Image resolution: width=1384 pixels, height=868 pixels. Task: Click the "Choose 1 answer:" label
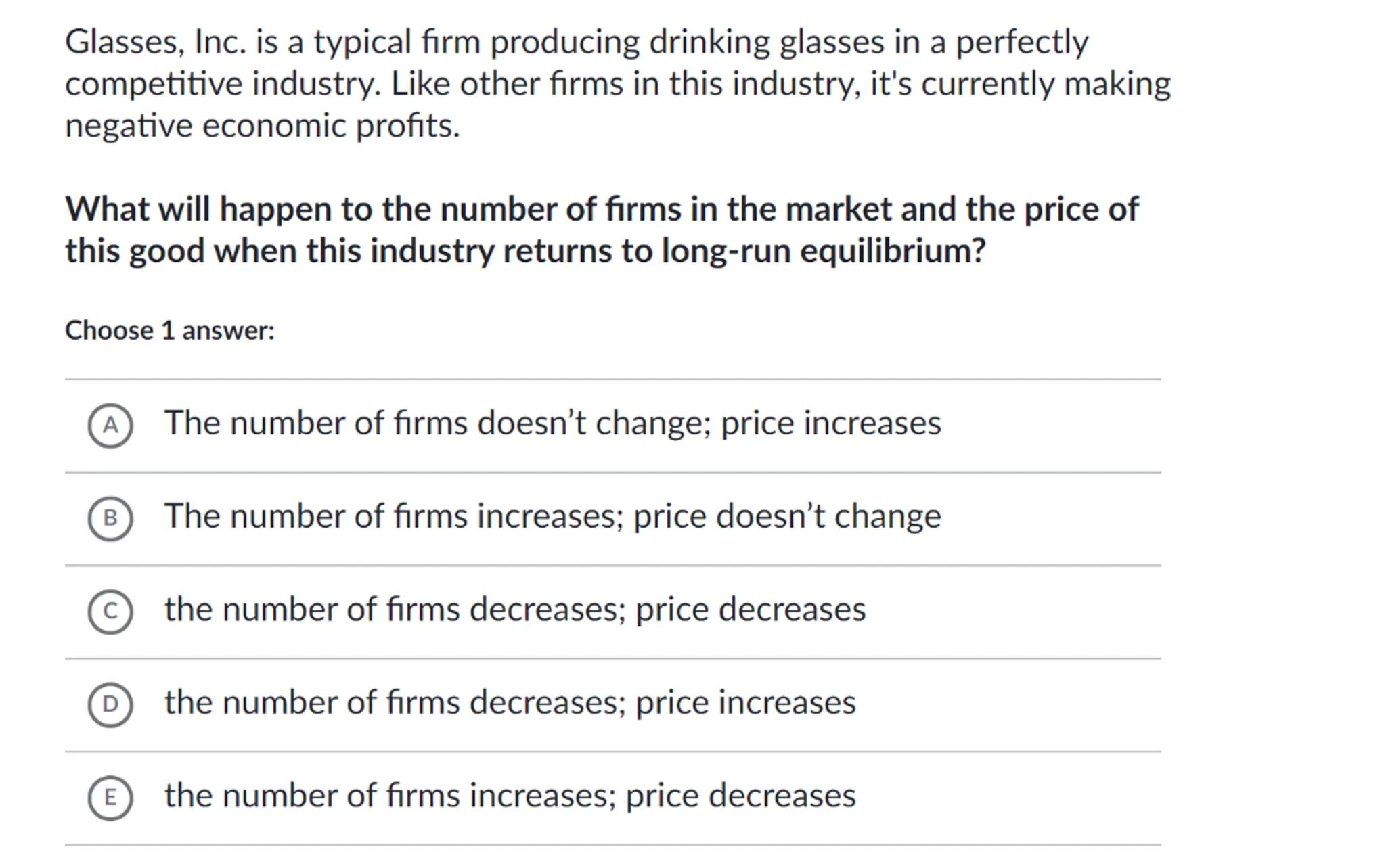pos(170,331)
